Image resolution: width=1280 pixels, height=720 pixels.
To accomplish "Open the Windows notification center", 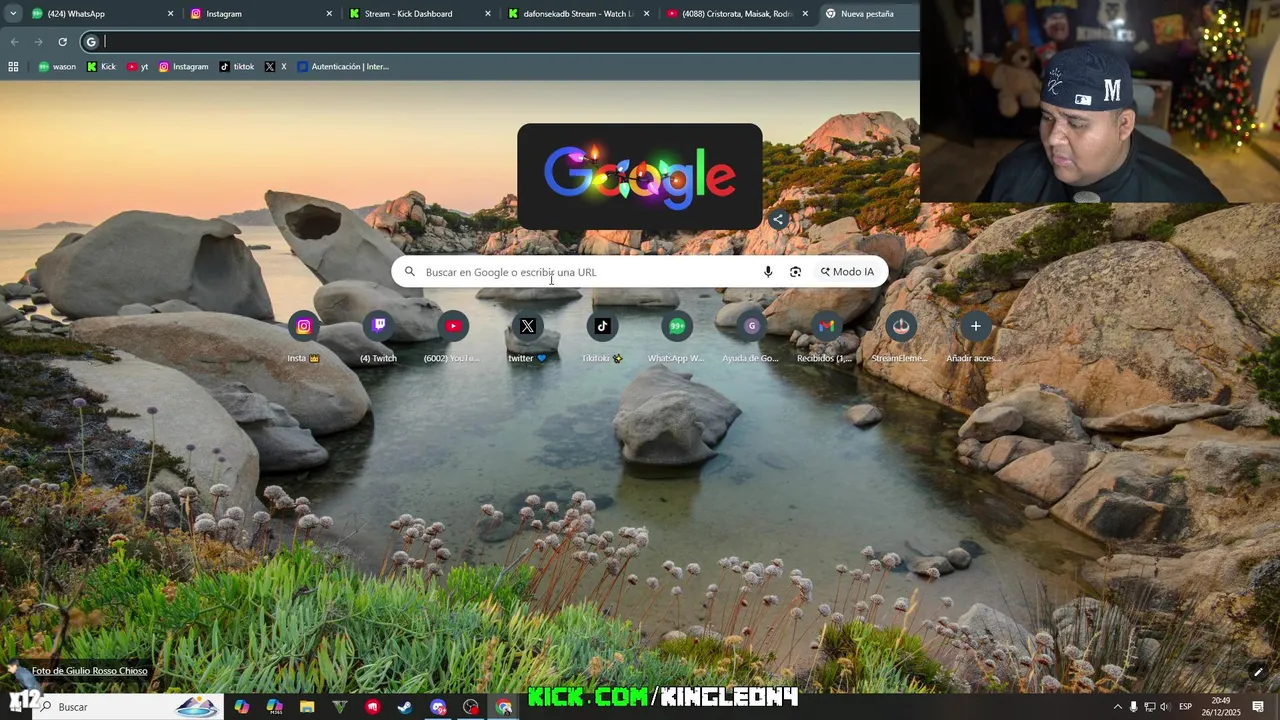I will (x=1258, y=707).
